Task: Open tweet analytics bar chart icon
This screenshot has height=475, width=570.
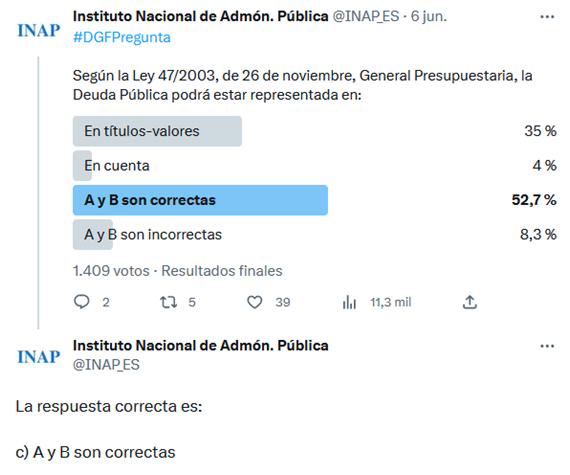Action: pyautogui.click(x=349, y=302)
